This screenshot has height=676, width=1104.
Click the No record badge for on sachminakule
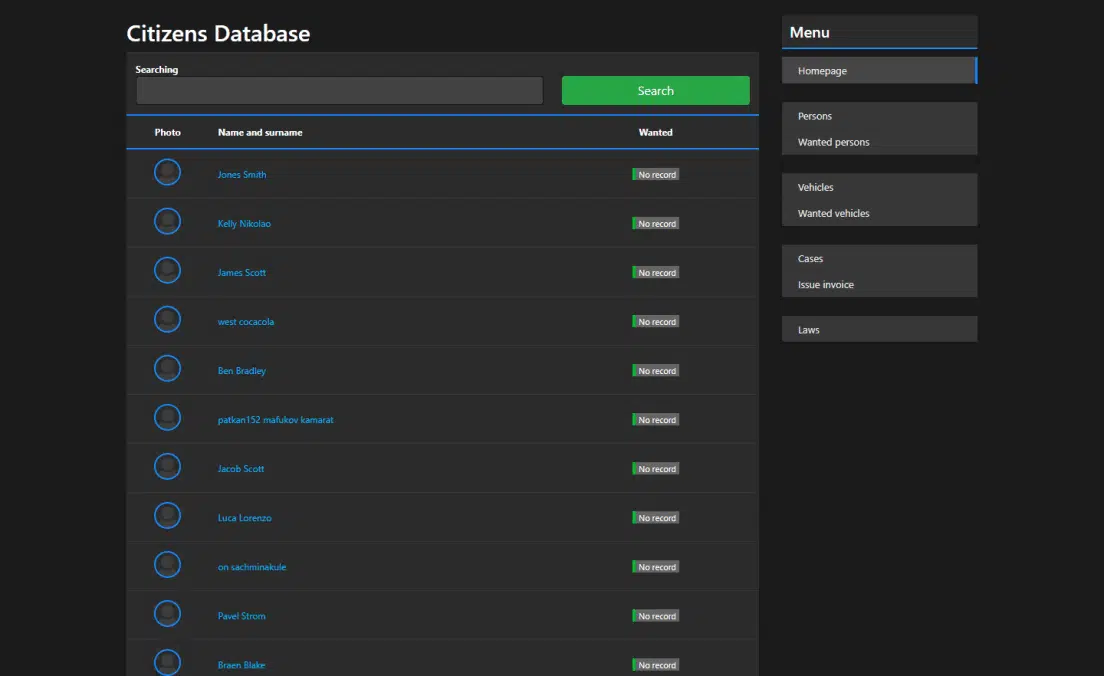click(x=656, y=567)
